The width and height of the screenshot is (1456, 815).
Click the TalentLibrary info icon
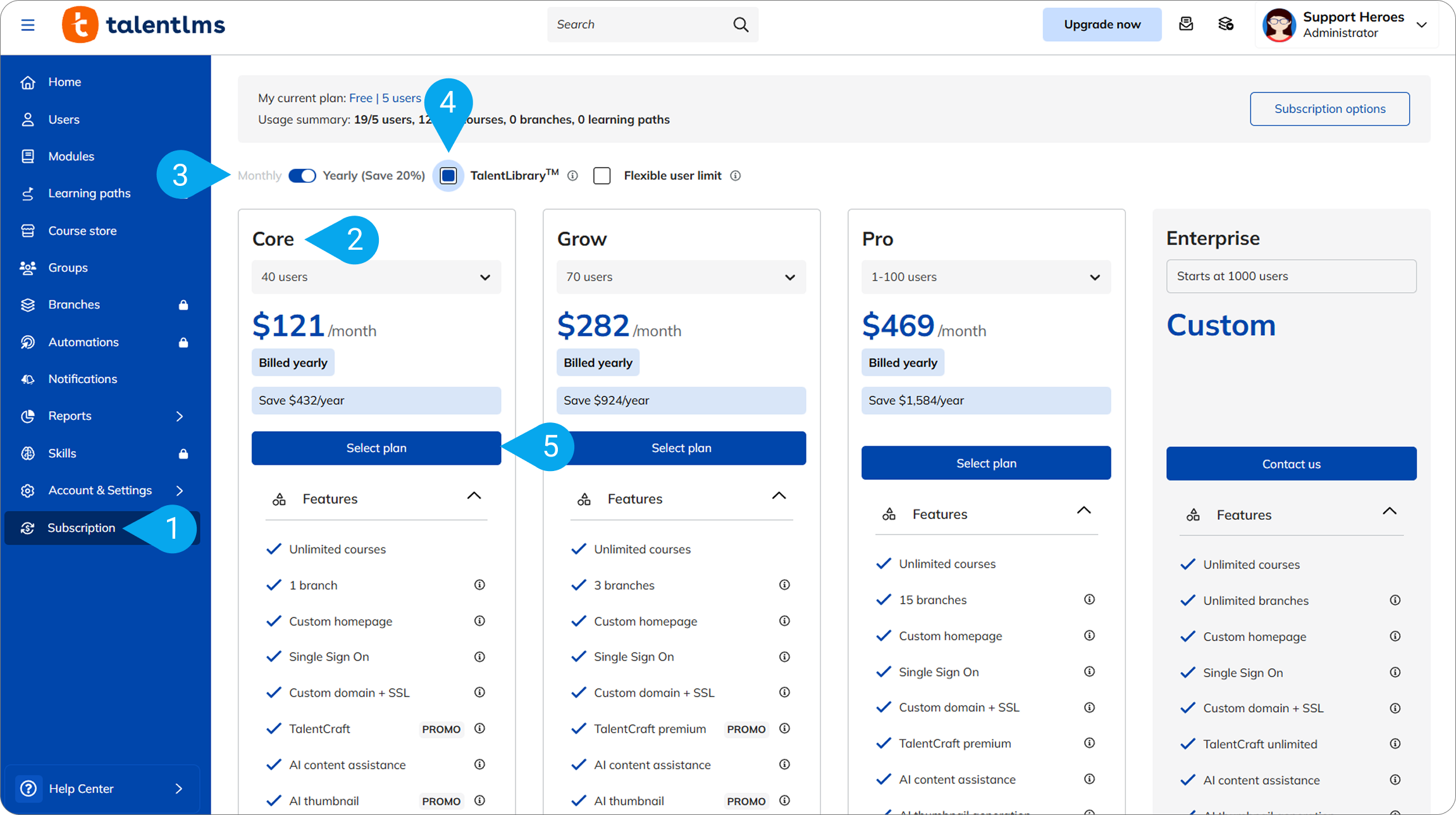[572, 176]
